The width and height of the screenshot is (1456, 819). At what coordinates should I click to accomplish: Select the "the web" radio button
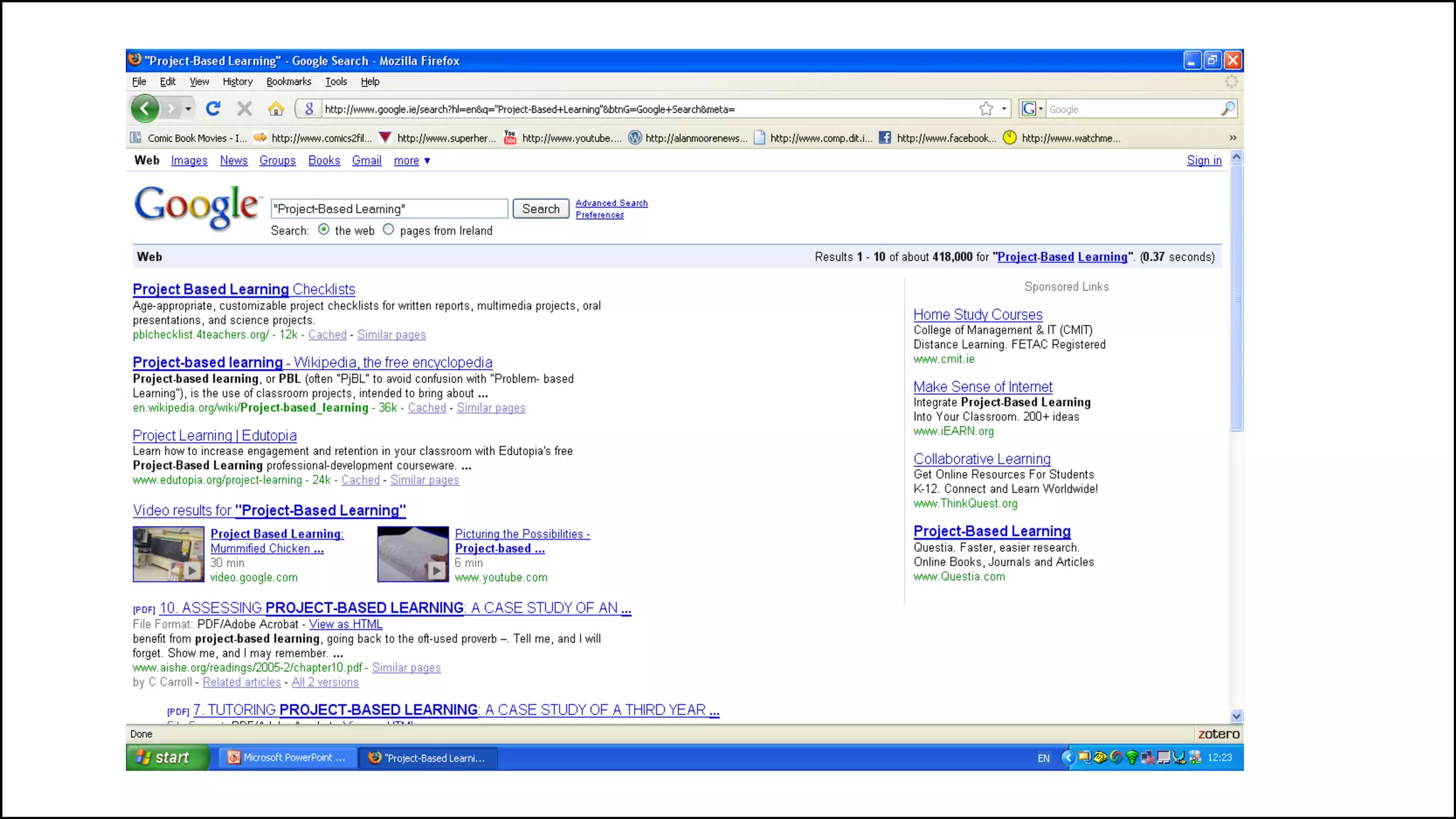324,230
